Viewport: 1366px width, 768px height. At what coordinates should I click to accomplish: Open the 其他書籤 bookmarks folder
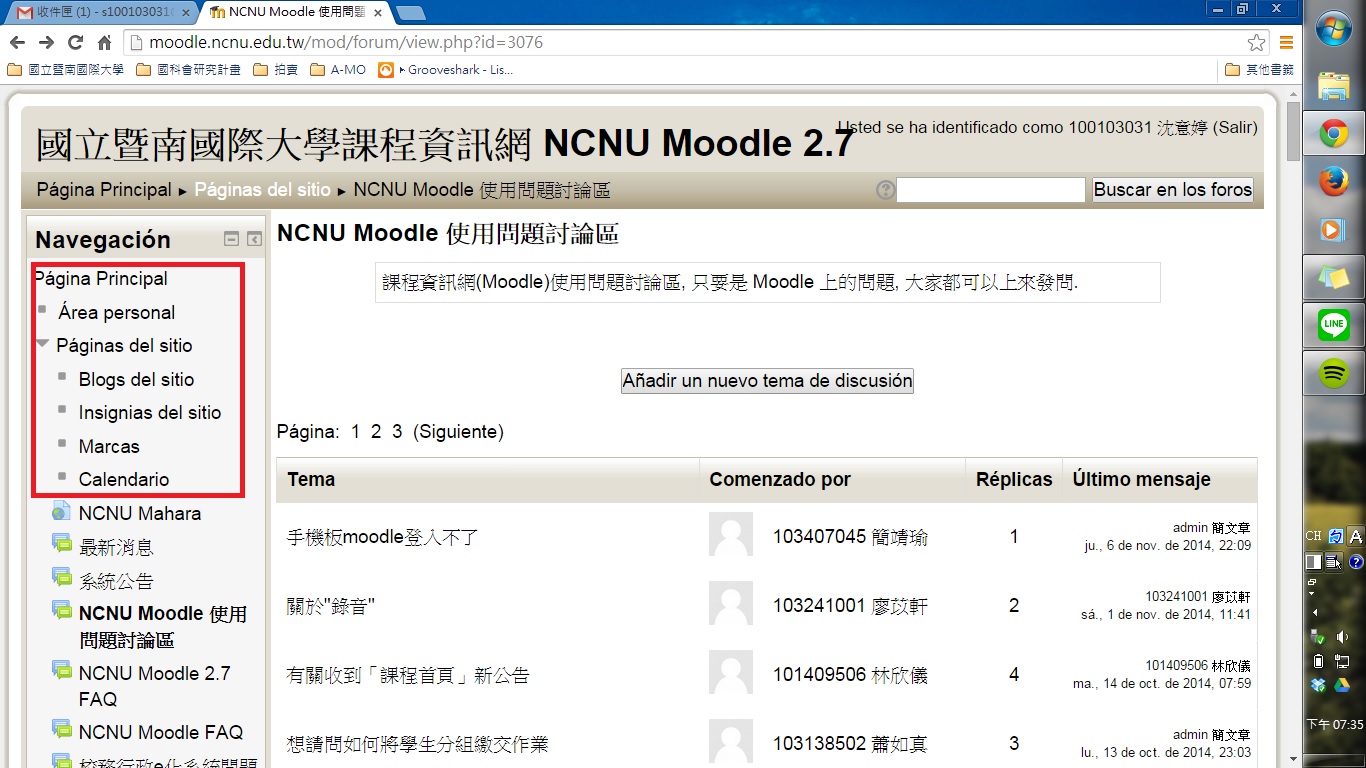(x=1259, y=70)
